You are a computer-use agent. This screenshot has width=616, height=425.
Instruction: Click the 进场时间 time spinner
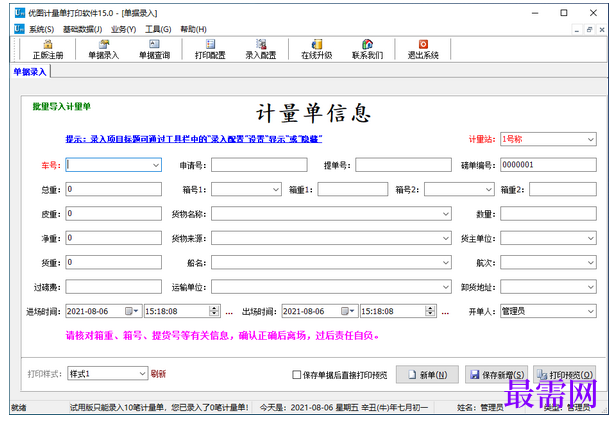pos(214,311)
